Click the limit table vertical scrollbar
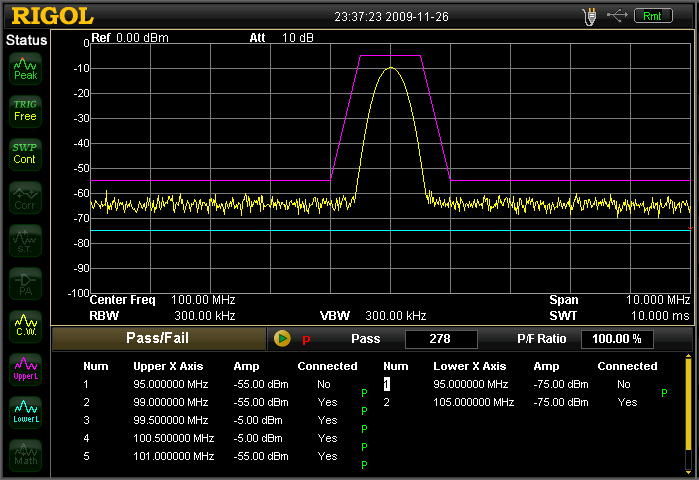This screenshot has width=699, height=480. tap(689, 414)
